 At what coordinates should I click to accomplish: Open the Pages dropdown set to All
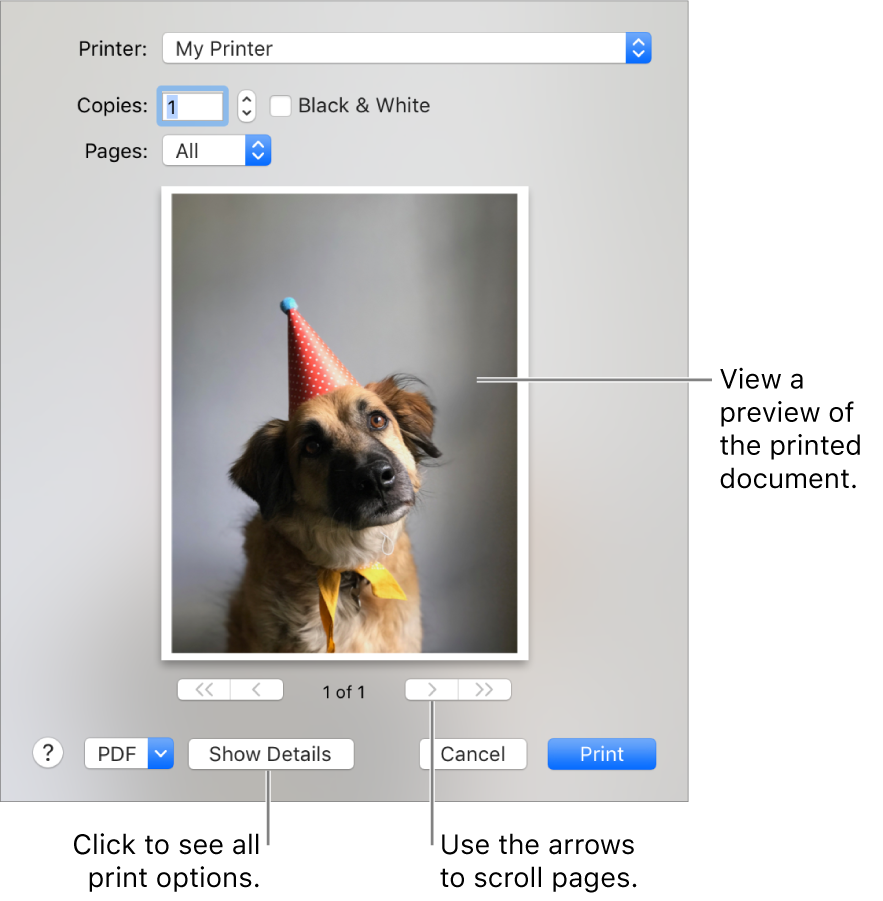[217, 151]
